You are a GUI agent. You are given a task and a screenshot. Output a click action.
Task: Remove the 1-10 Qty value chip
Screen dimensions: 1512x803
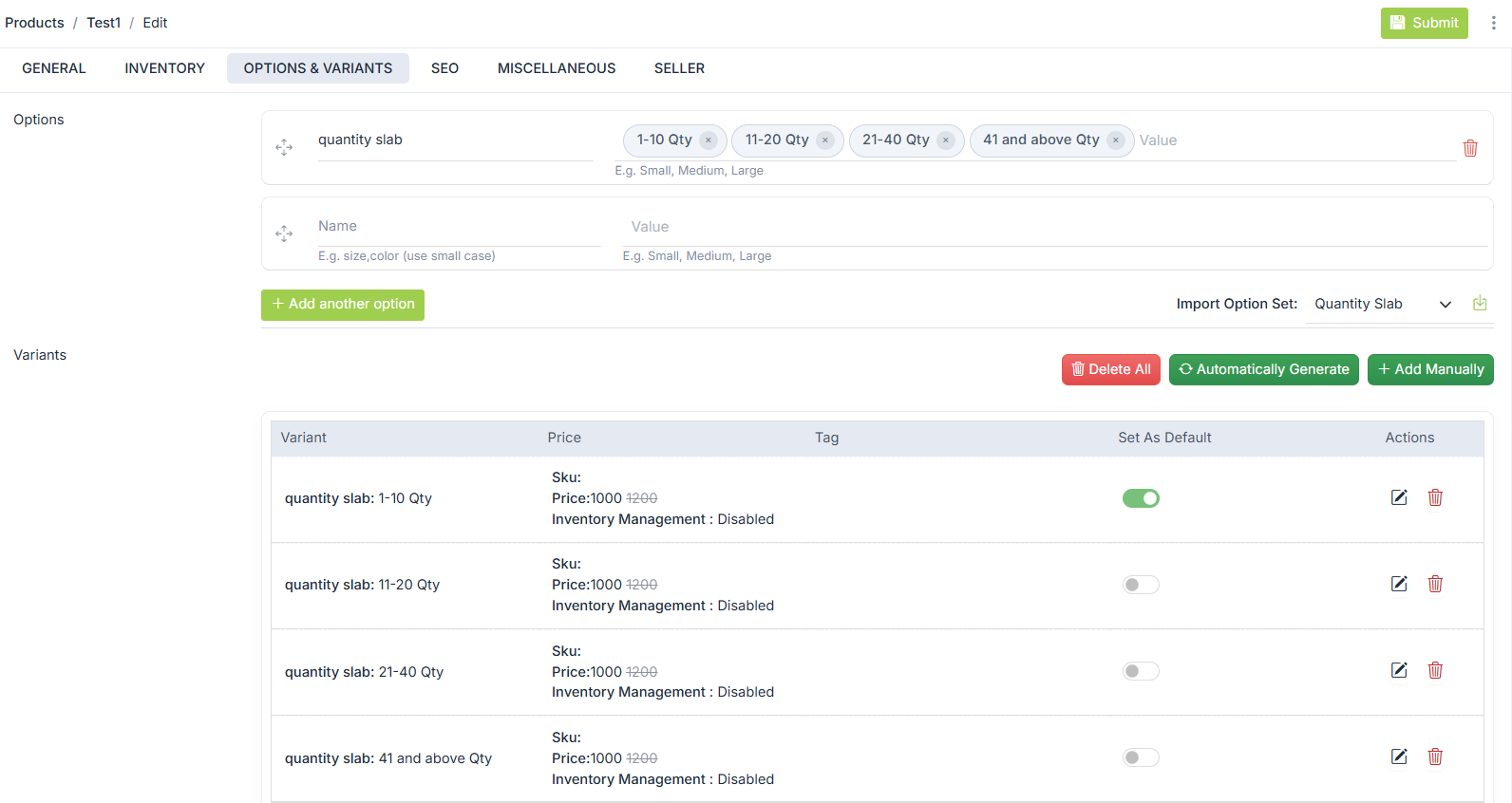pos(709,140)
